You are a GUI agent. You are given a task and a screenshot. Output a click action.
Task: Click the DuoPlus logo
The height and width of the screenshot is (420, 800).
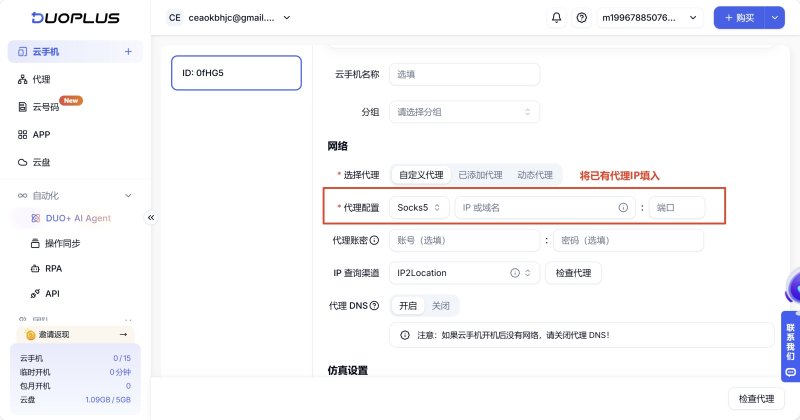coord(76,18)
